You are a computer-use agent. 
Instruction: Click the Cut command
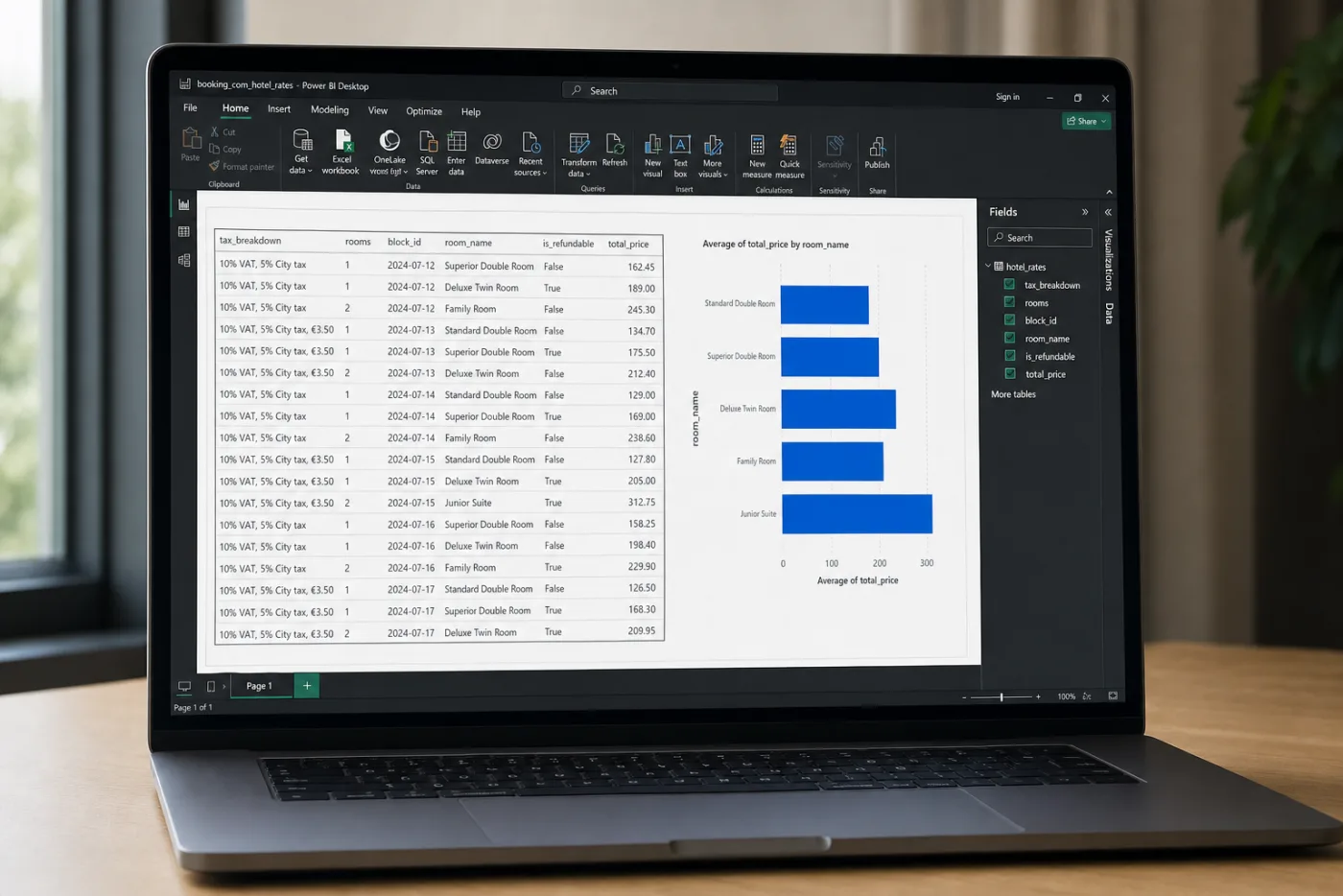223,132
